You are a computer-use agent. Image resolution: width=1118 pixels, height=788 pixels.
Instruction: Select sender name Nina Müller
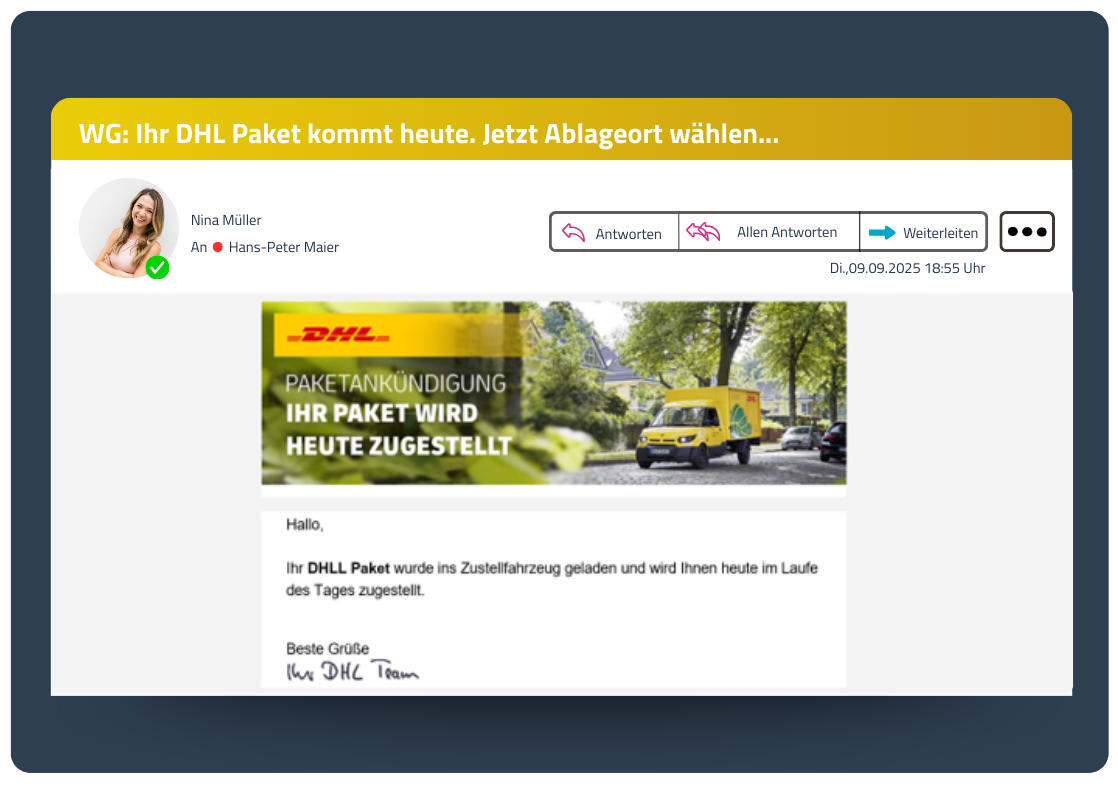click(x=226, y=220)
